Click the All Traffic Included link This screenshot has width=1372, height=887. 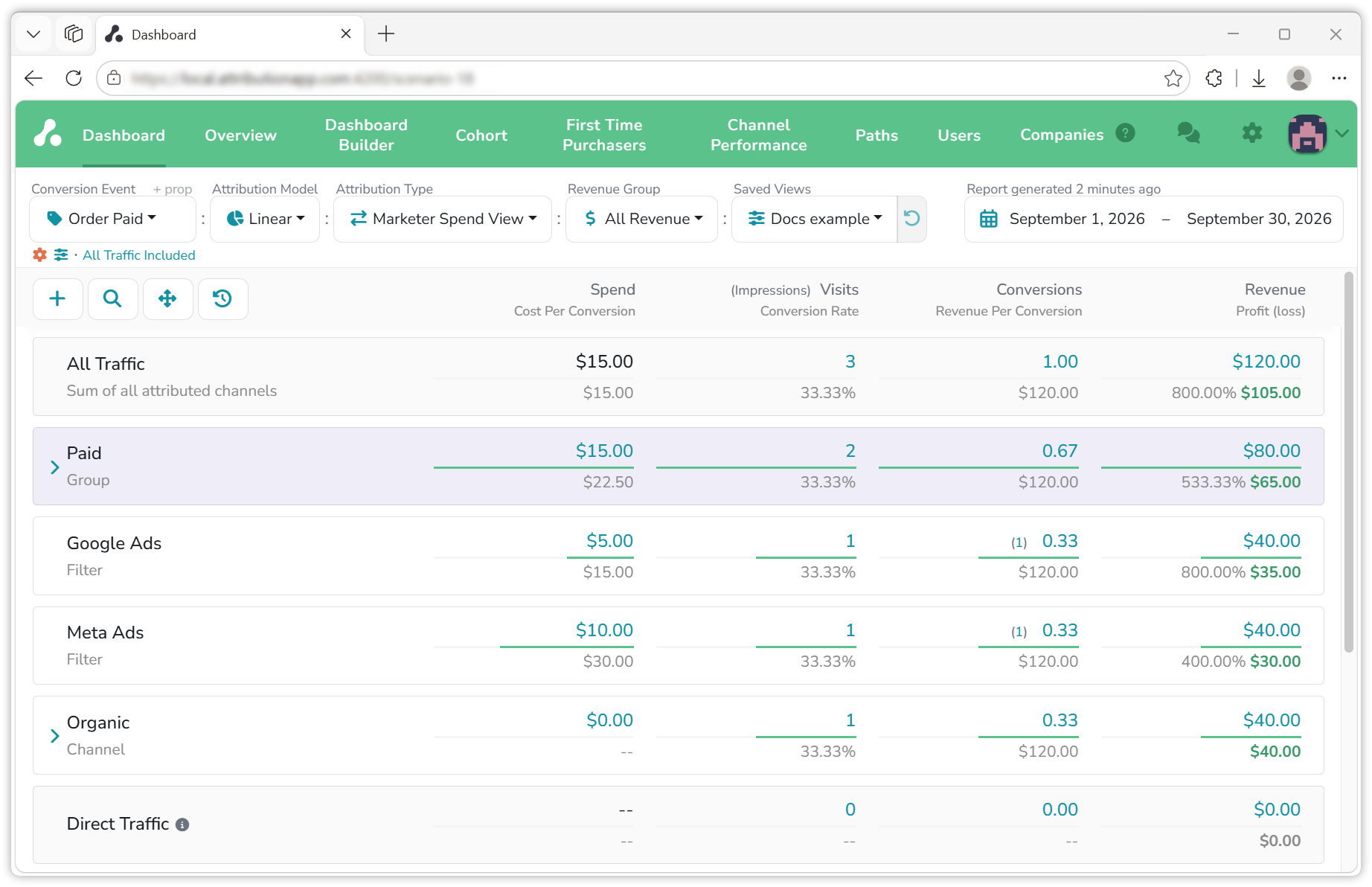click(x=139, y=255)
